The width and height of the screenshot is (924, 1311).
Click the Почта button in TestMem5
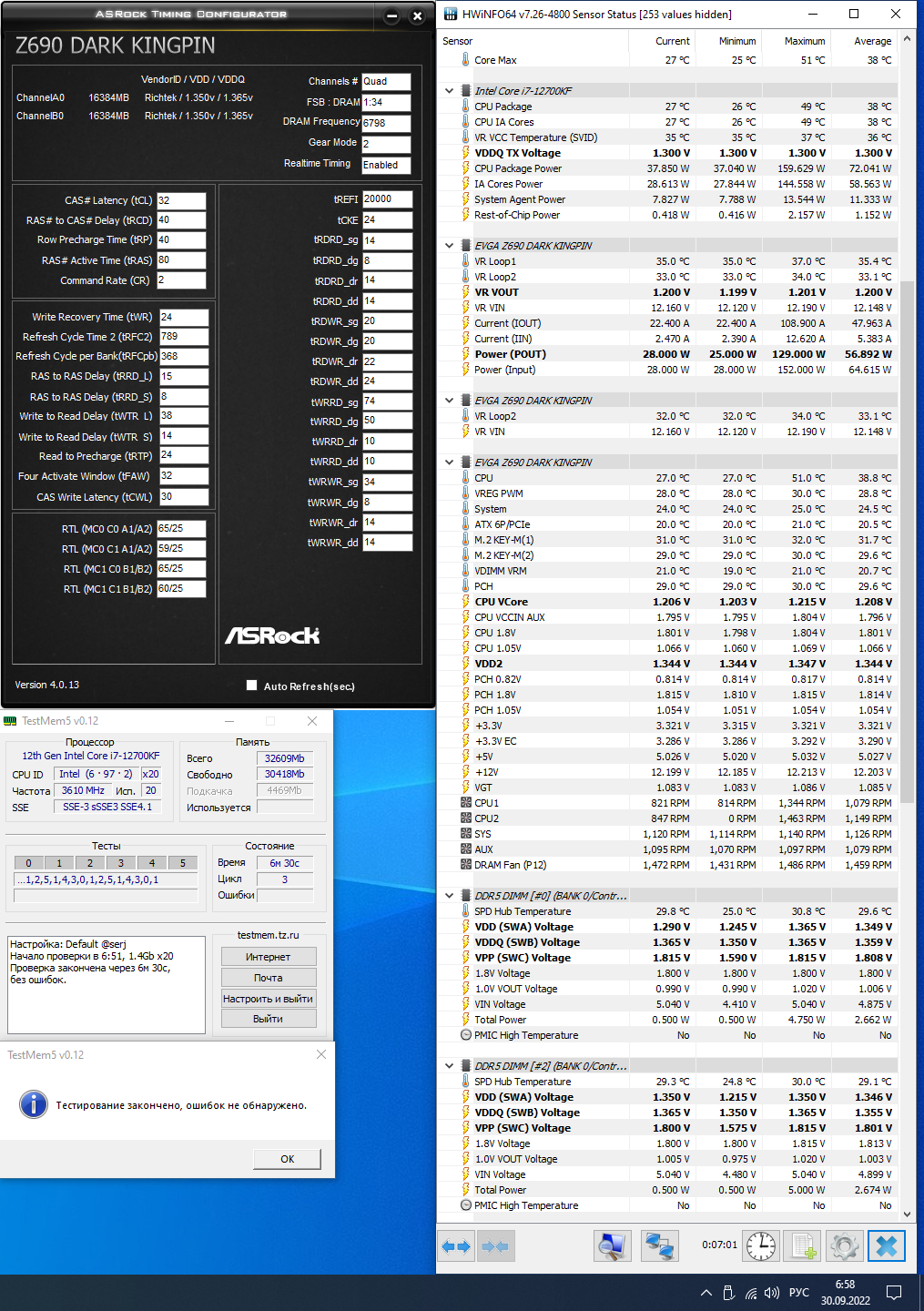tap(269, 978)
